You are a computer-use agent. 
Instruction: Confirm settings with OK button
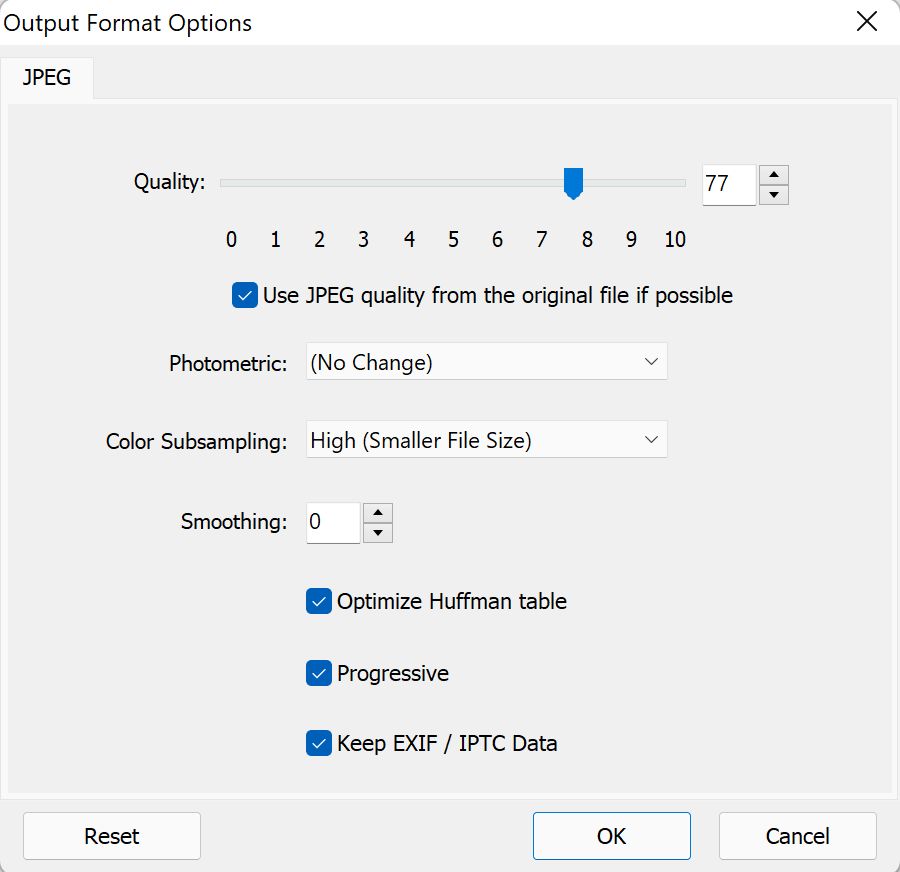pyautogui.click(x=611, y=836)
